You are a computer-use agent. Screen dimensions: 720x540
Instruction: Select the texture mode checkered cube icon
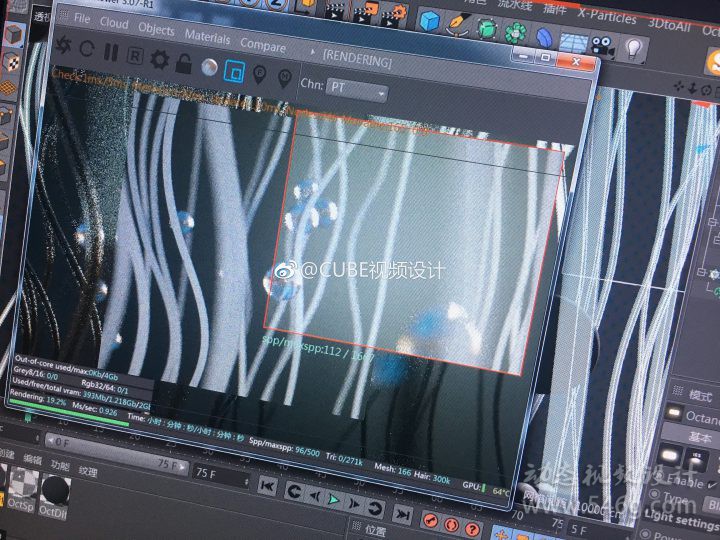click(11, 62)
